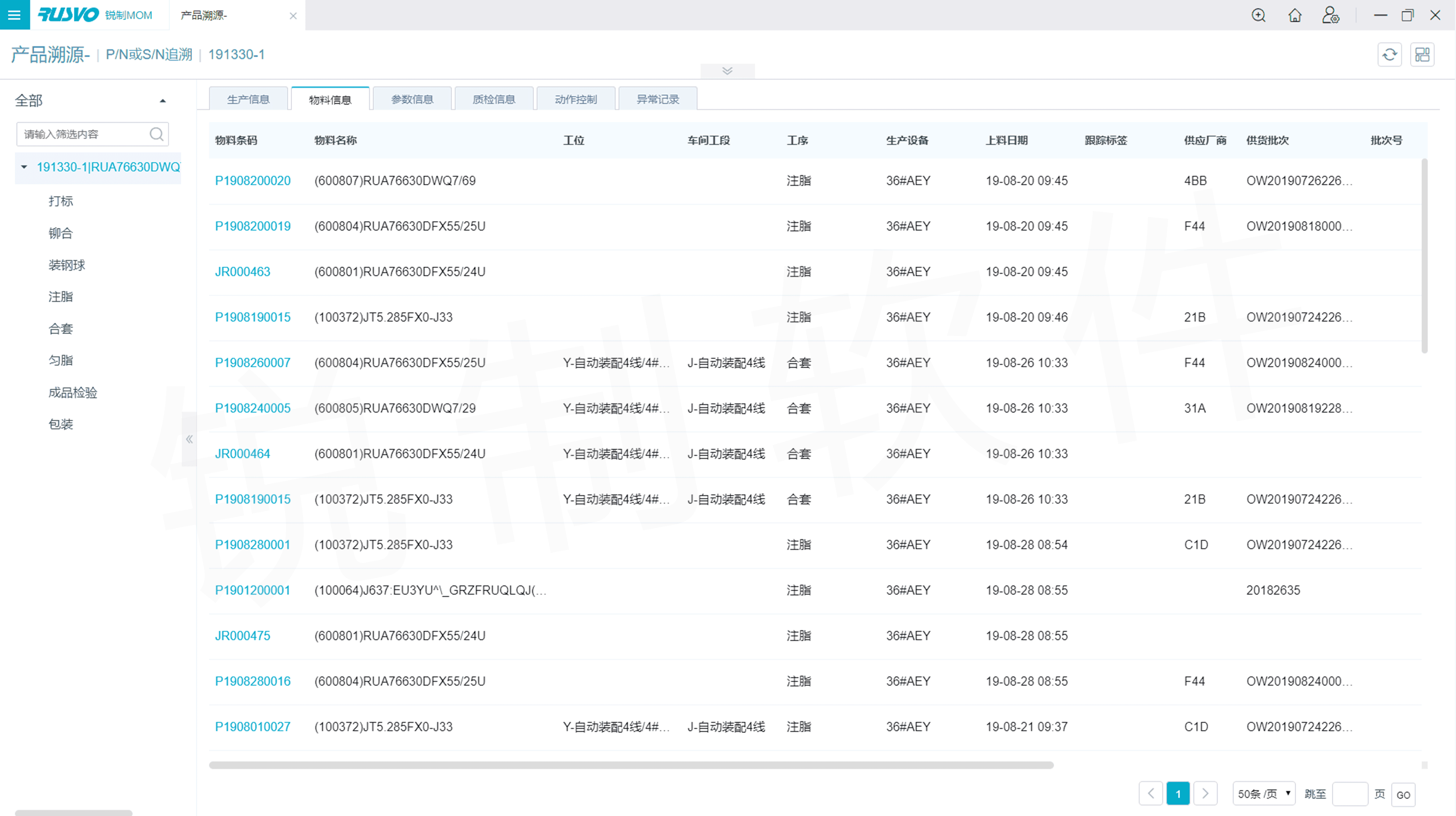Click the horizontal table scrollbar
This screenshot has width=1456, height=816.
(631, 765)
